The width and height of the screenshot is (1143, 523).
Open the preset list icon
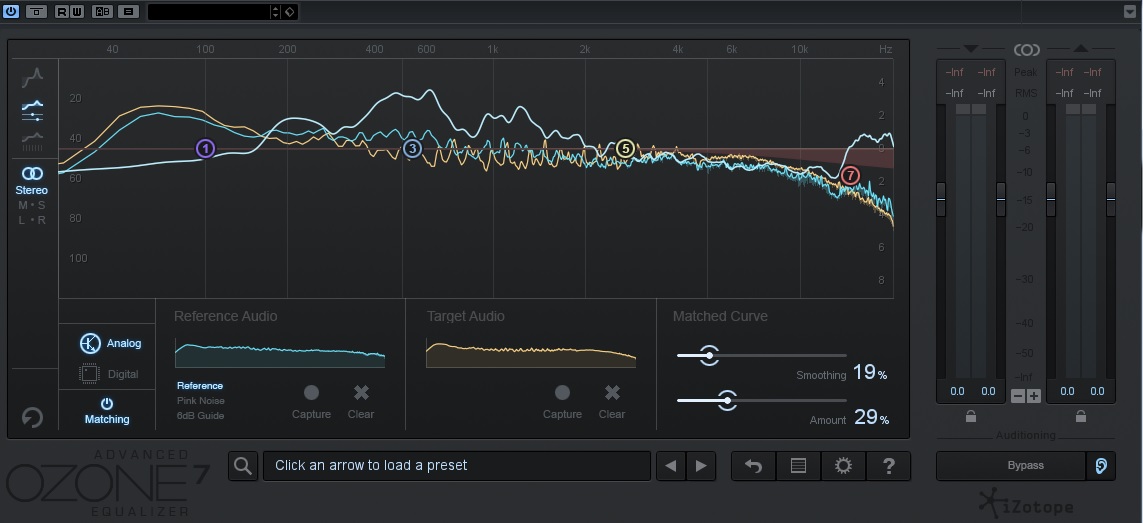tap(798, 465)
